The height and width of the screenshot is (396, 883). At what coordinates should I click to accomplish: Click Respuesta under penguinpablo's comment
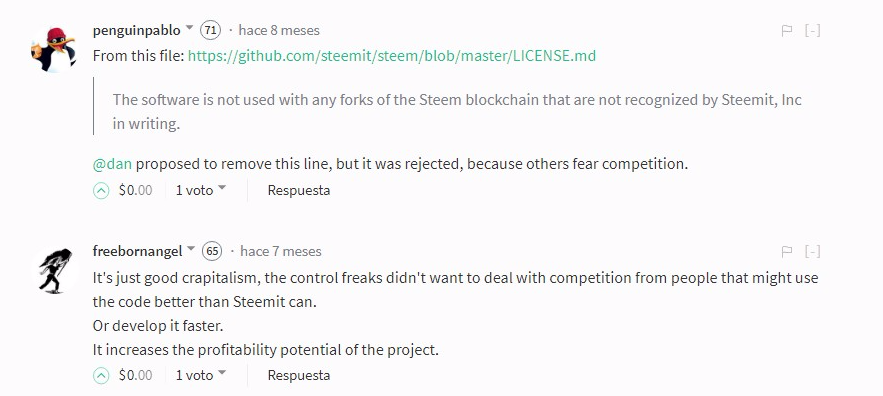pos(298,190)
